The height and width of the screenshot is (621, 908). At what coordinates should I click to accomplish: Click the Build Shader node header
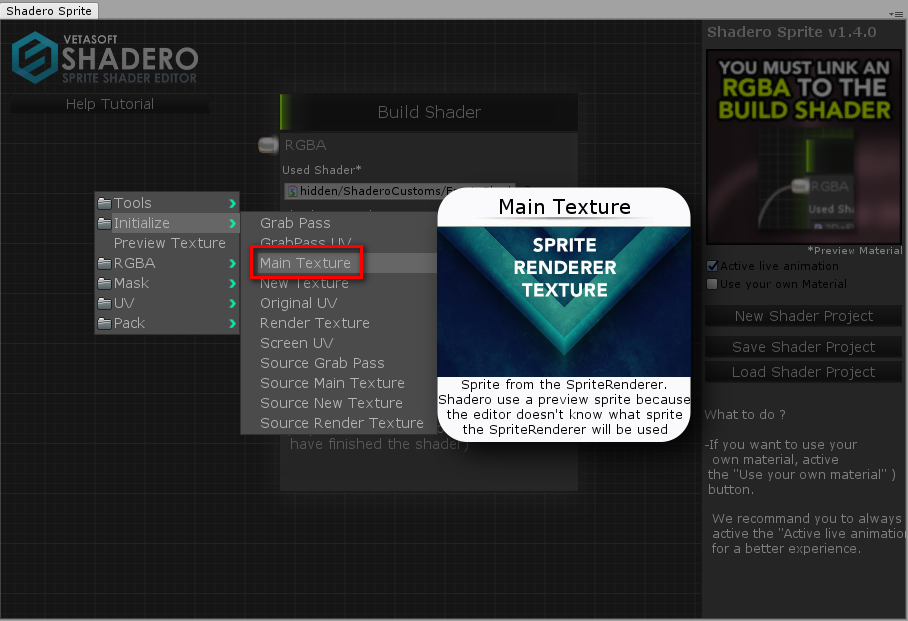tap(429, 112)
